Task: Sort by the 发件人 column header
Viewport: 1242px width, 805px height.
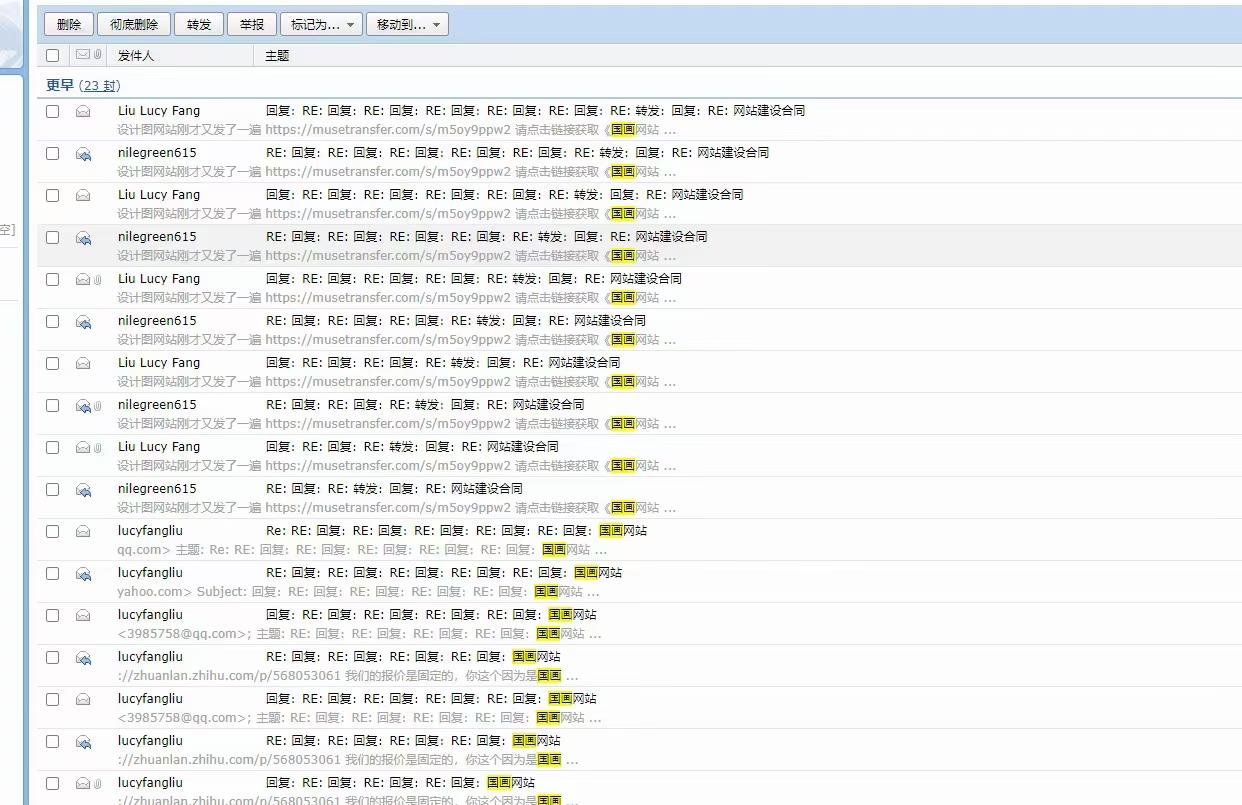Action: tap(136, 56)
